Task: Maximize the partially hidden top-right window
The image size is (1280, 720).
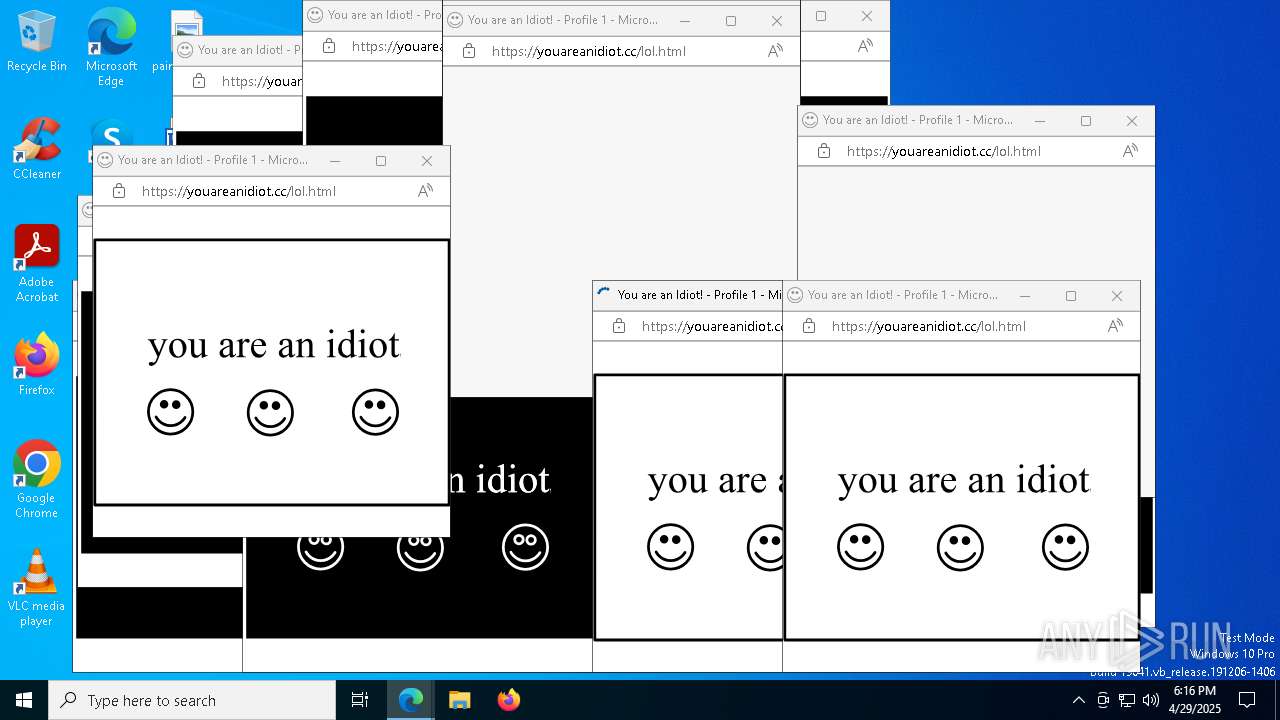Action: pos(821,16)
